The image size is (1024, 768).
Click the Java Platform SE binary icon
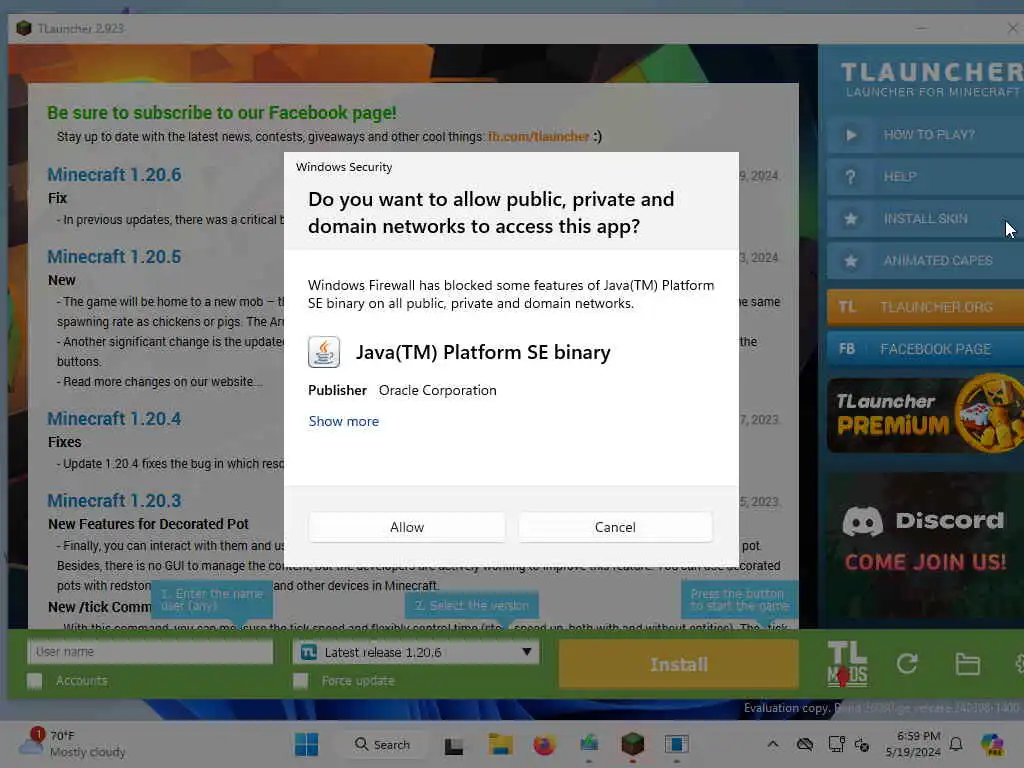[324, 352]
